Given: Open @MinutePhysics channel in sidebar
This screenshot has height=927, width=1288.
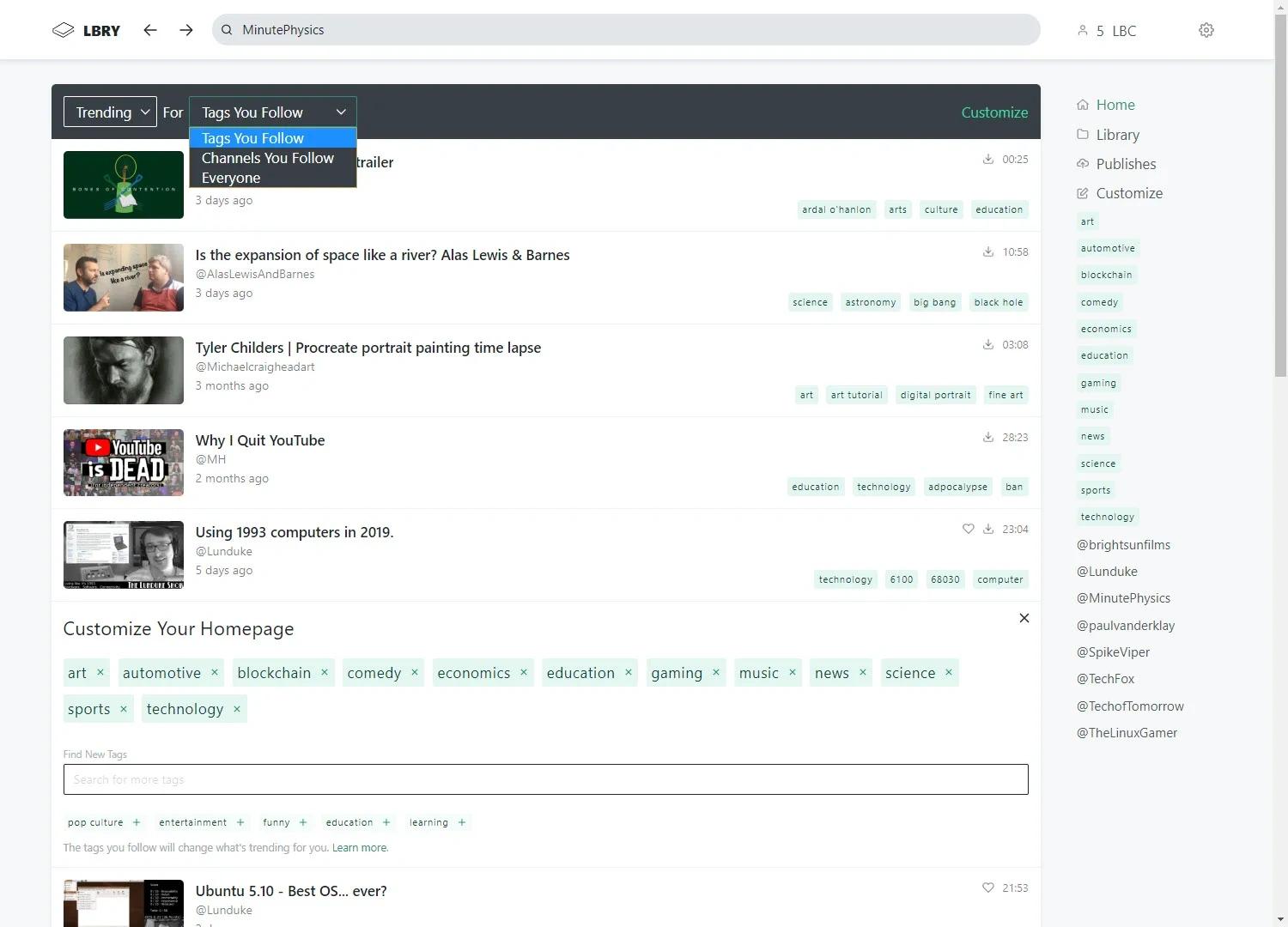Looking at the screenshot, I should 1124,598.
